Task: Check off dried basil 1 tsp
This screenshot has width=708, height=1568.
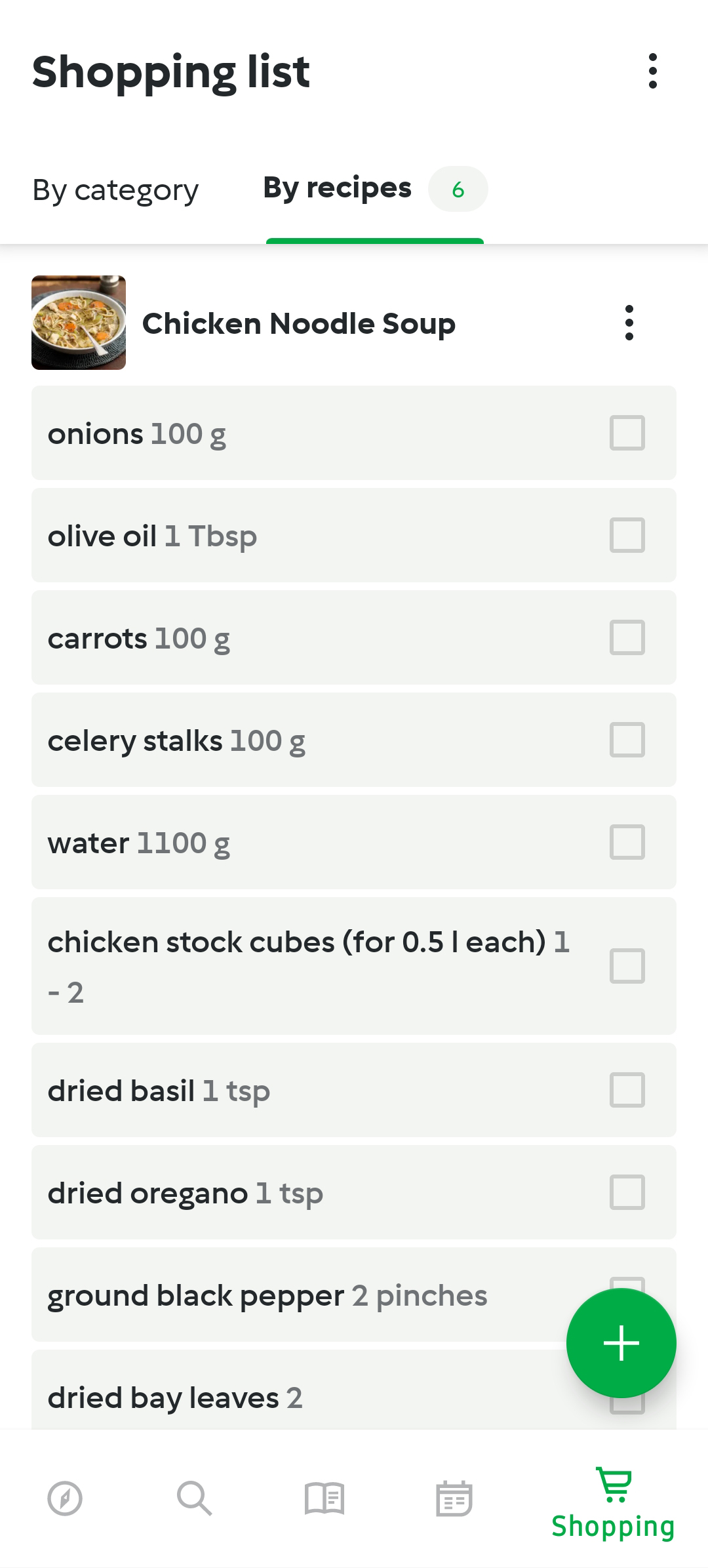Action: [x=627, y=1090]
